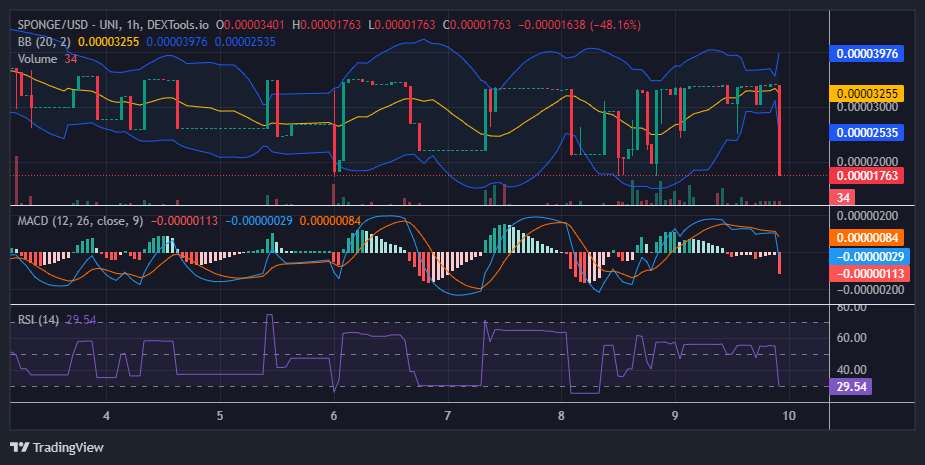Click the 0.00002000 price axis label
This screenshot has height=465, width=925.
pos(867,162)
